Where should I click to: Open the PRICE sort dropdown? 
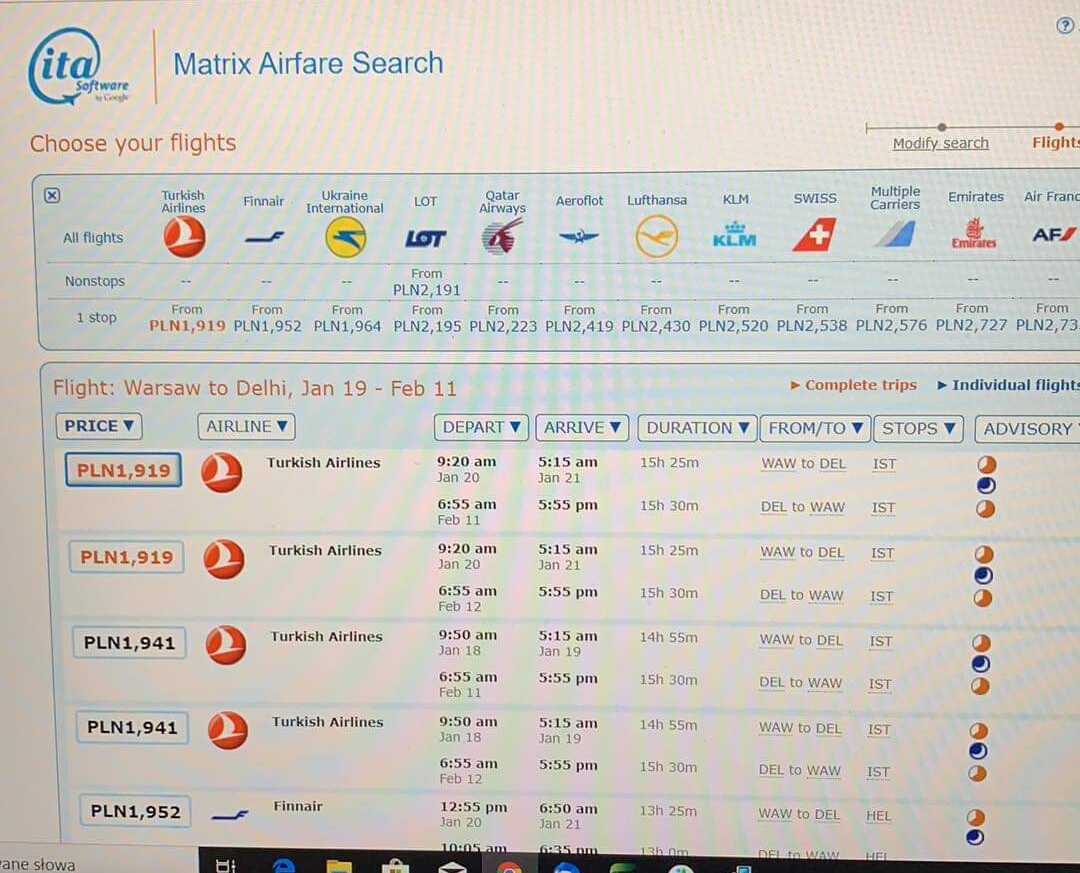(99, 426)
